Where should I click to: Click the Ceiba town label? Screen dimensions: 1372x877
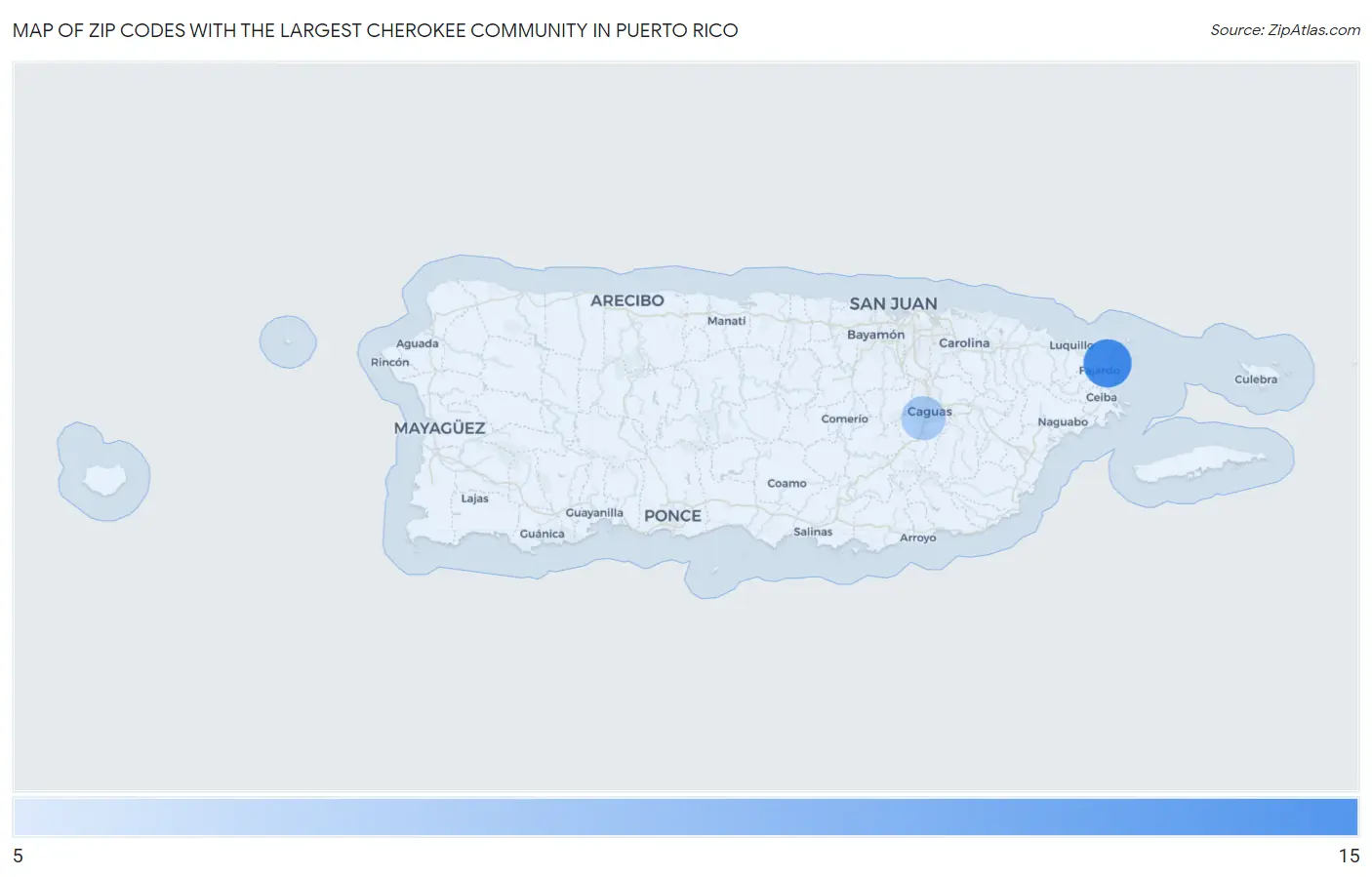(1101, 397)
